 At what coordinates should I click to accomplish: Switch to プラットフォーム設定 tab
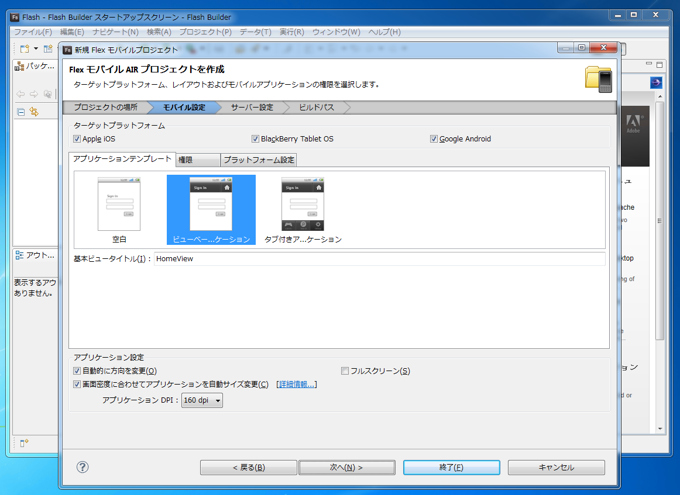pyautogui.click(x=259, y=160)
